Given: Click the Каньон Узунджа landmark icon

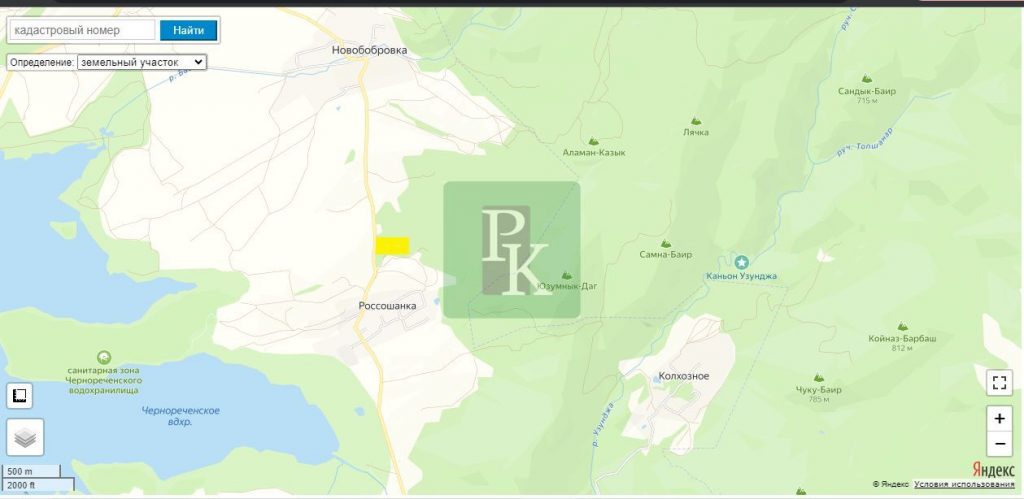Looking at the screenshot, I should (741, 261).
